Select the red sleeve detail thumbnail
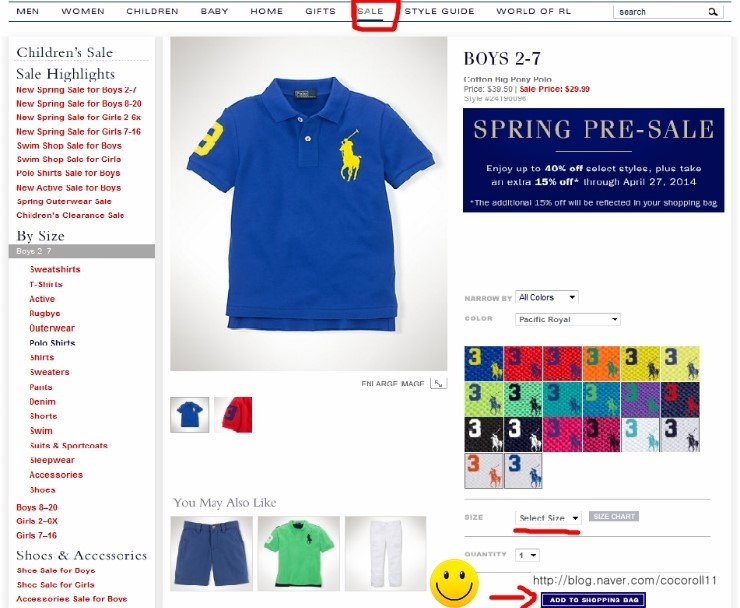Screen dimensions: 740x608 coord(233,415)
